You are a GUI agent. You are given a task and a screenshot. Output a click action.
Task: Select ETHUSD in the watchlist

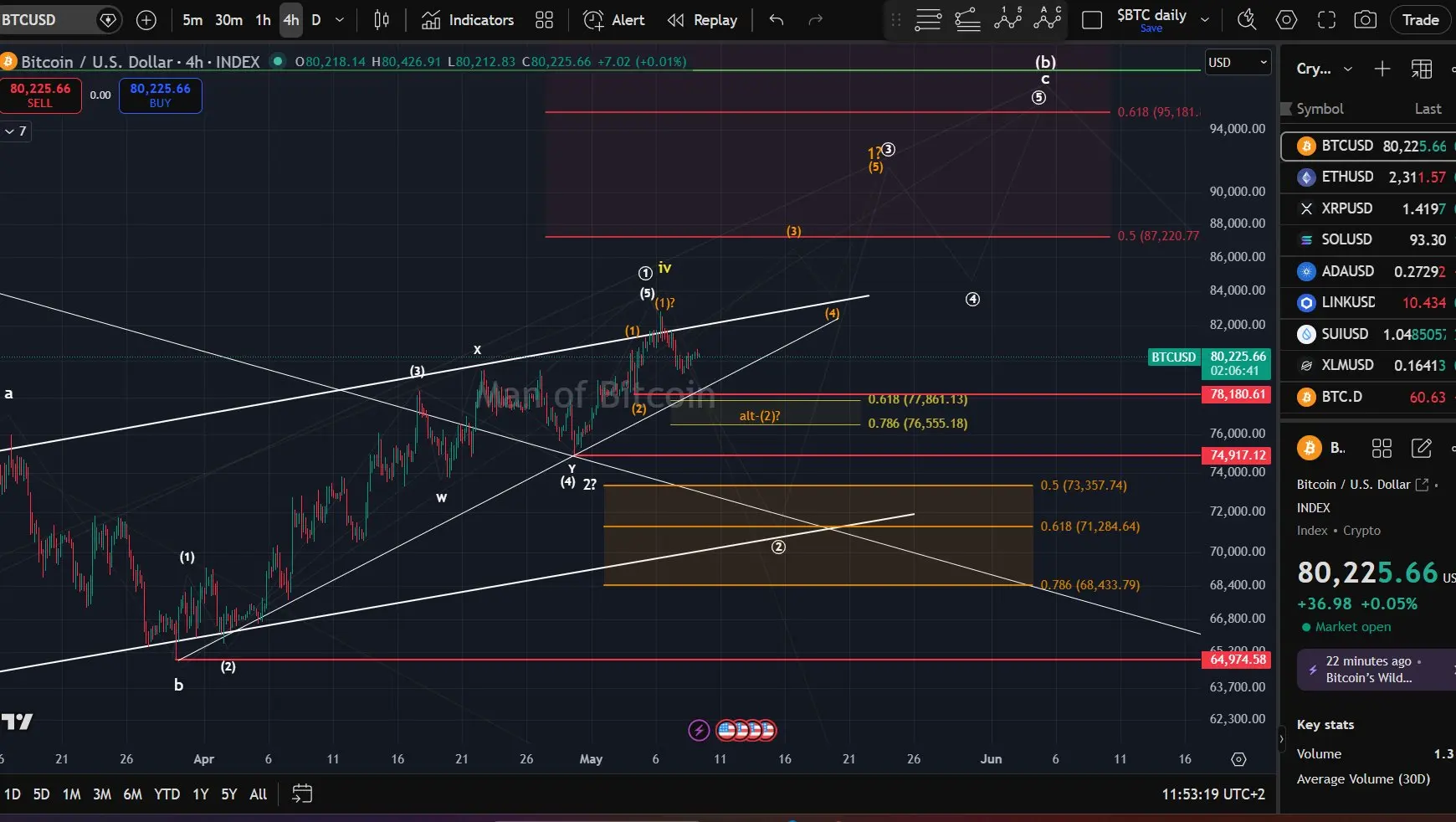(1369, 177)
